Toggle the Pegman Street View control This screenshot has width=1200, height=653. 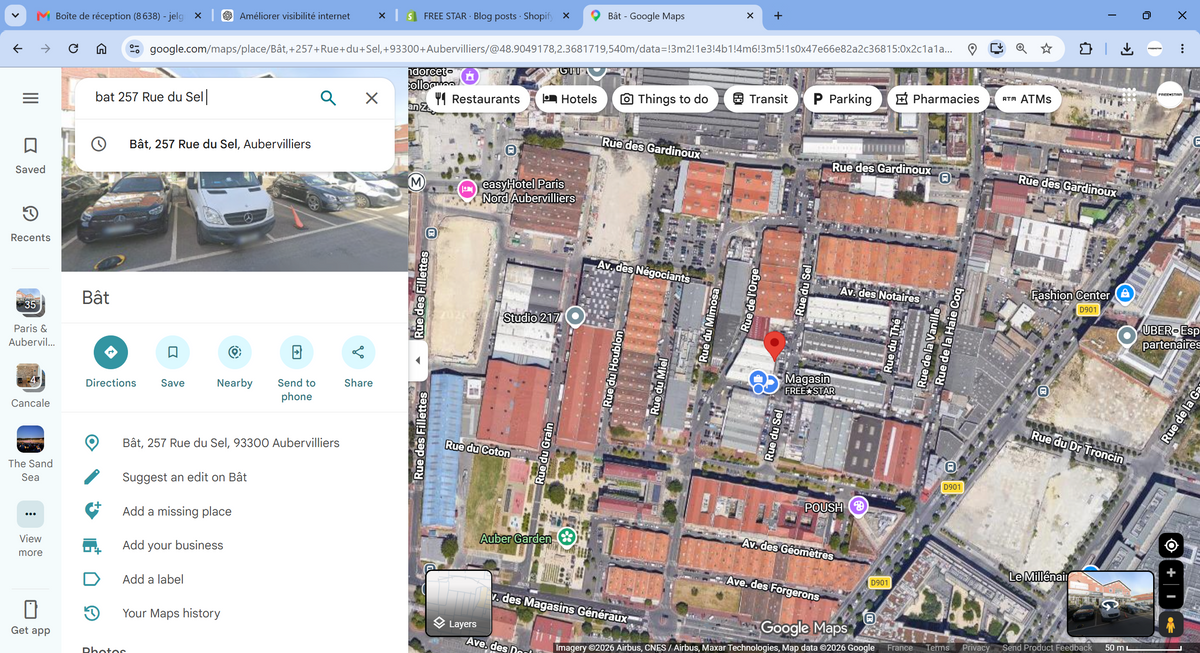(x=1171, y=624)
